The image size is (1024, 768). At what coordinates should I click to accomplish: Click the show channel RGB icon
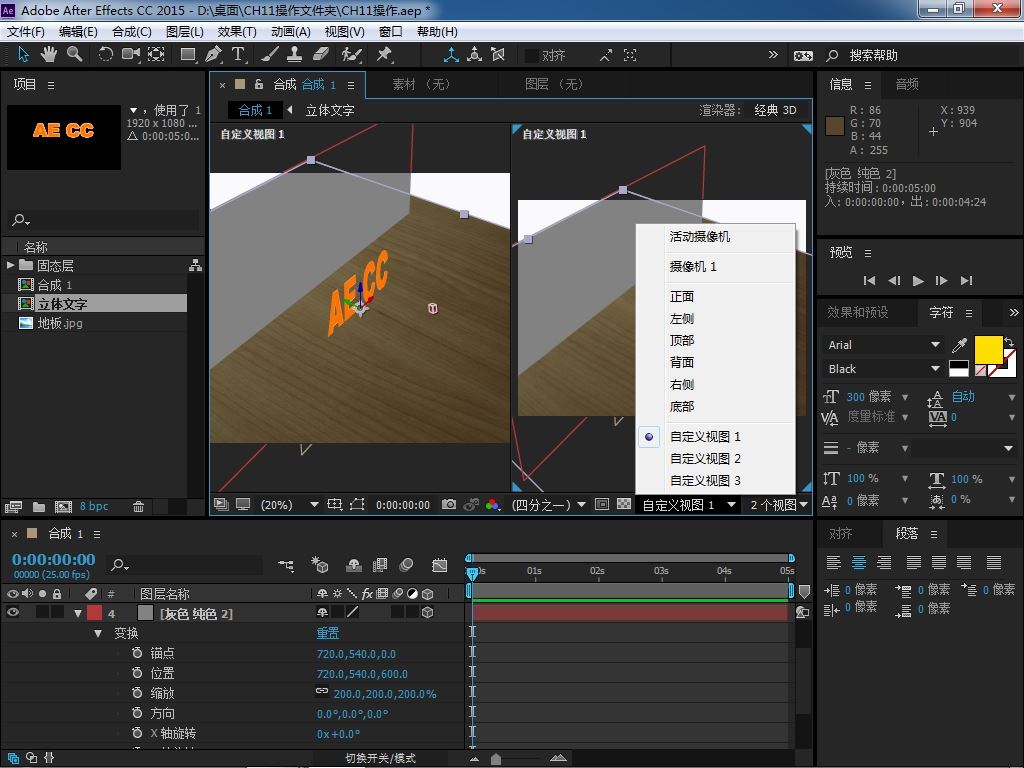492,504
